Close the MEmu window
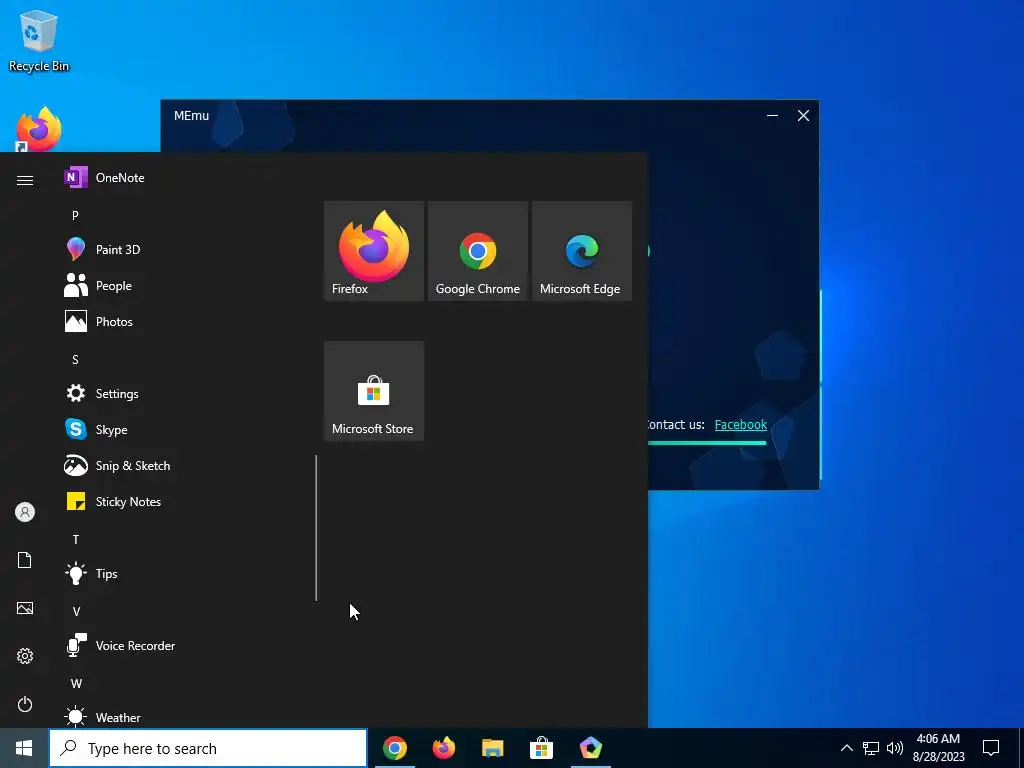 [x=803, y=116]
